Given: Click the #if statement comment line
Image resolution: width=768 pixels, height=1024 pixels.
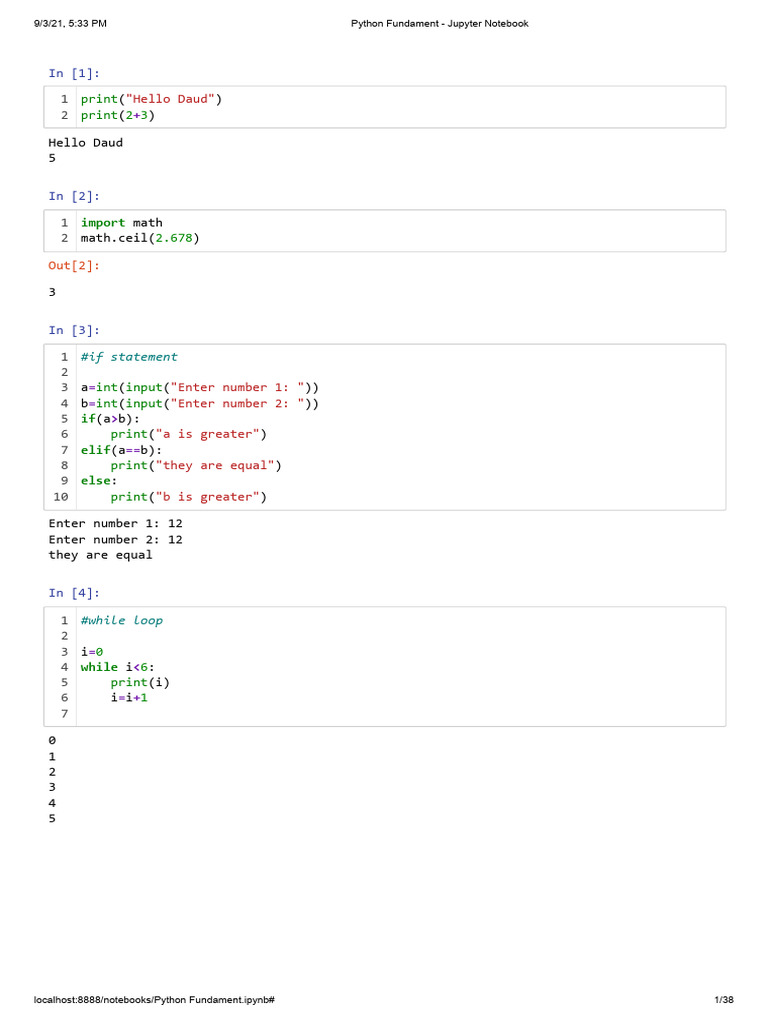Looking at the screenshot, I should click(x=129, y=357).
